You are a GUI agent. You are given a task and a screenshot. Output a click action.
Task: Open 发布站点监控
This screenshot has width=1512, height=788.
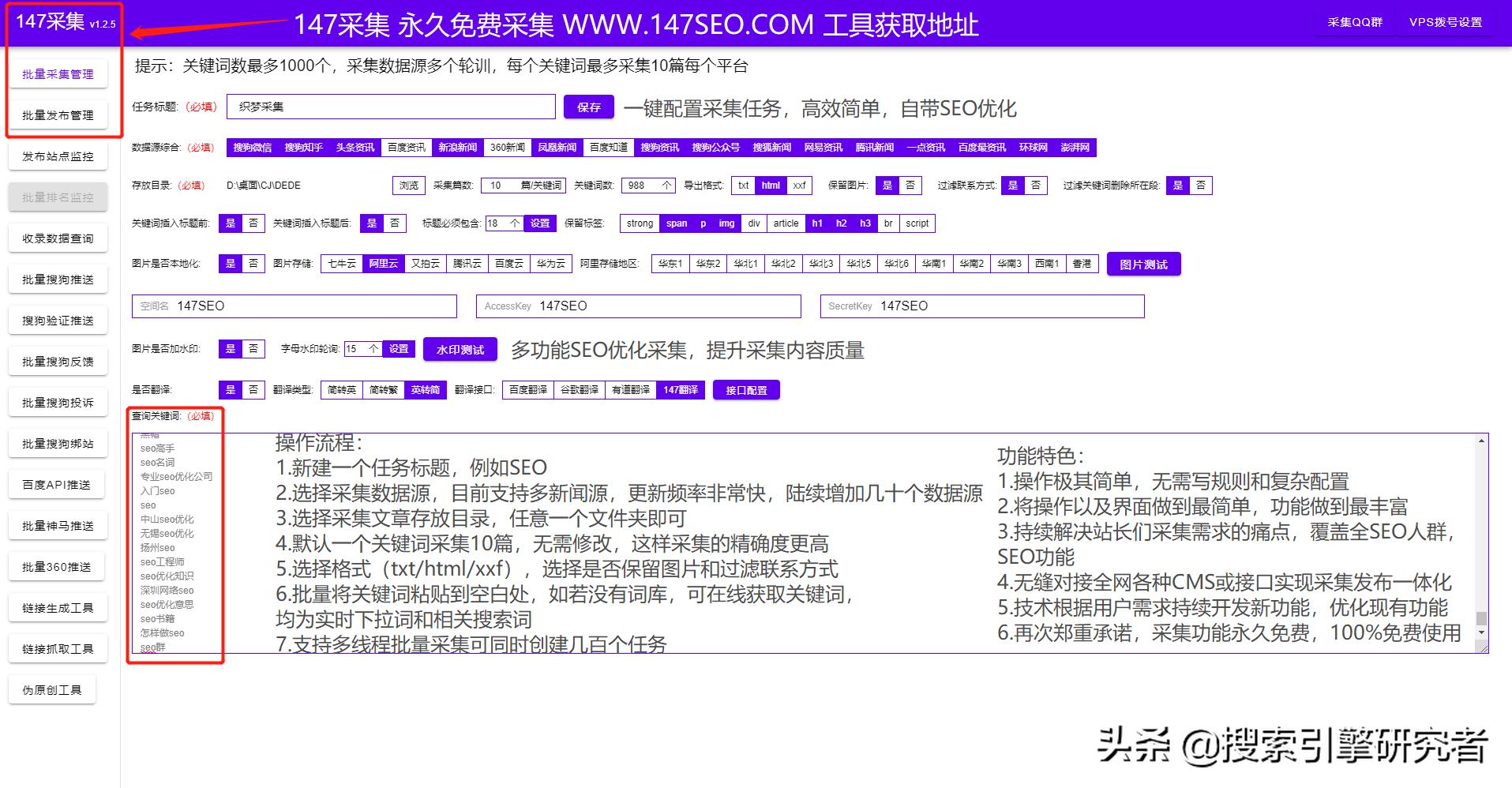(x=57, y=156)
